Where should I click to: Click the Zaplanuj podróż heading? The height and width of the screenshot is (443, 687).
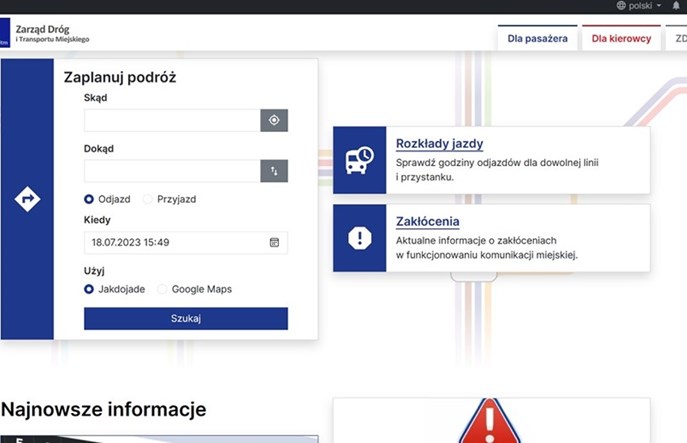click(x=120, y=77)
